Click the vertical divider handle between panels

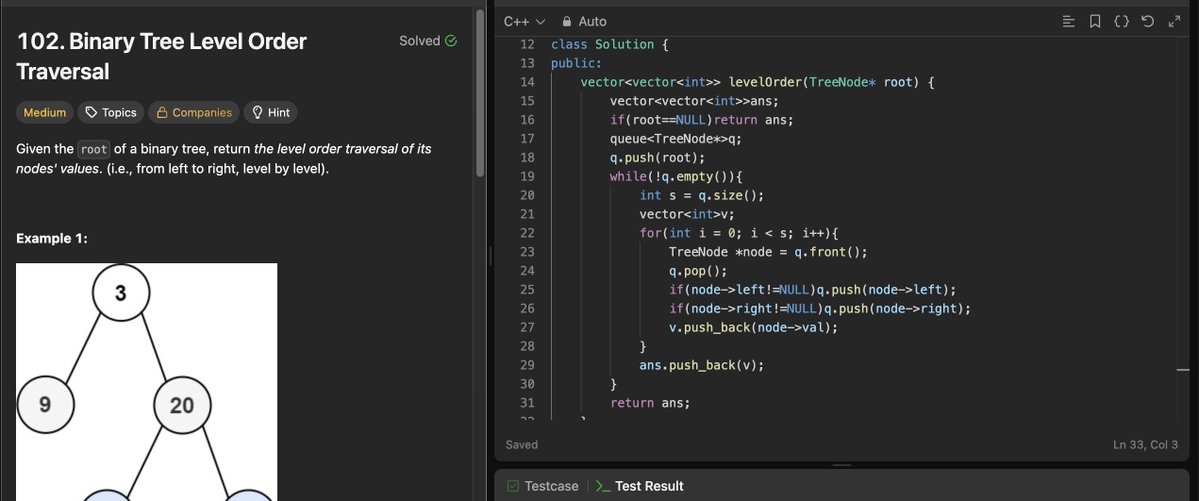click(x=490, y=256)
